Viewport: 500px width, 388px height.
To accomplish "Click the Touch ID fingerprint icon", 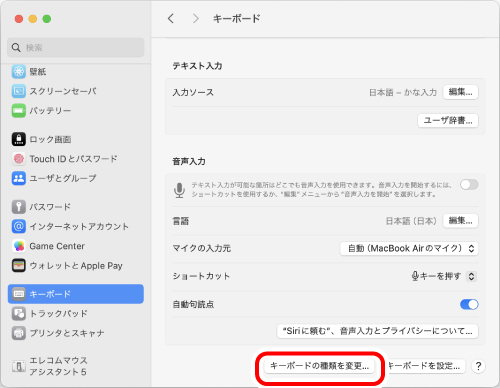I will (19, 159).
